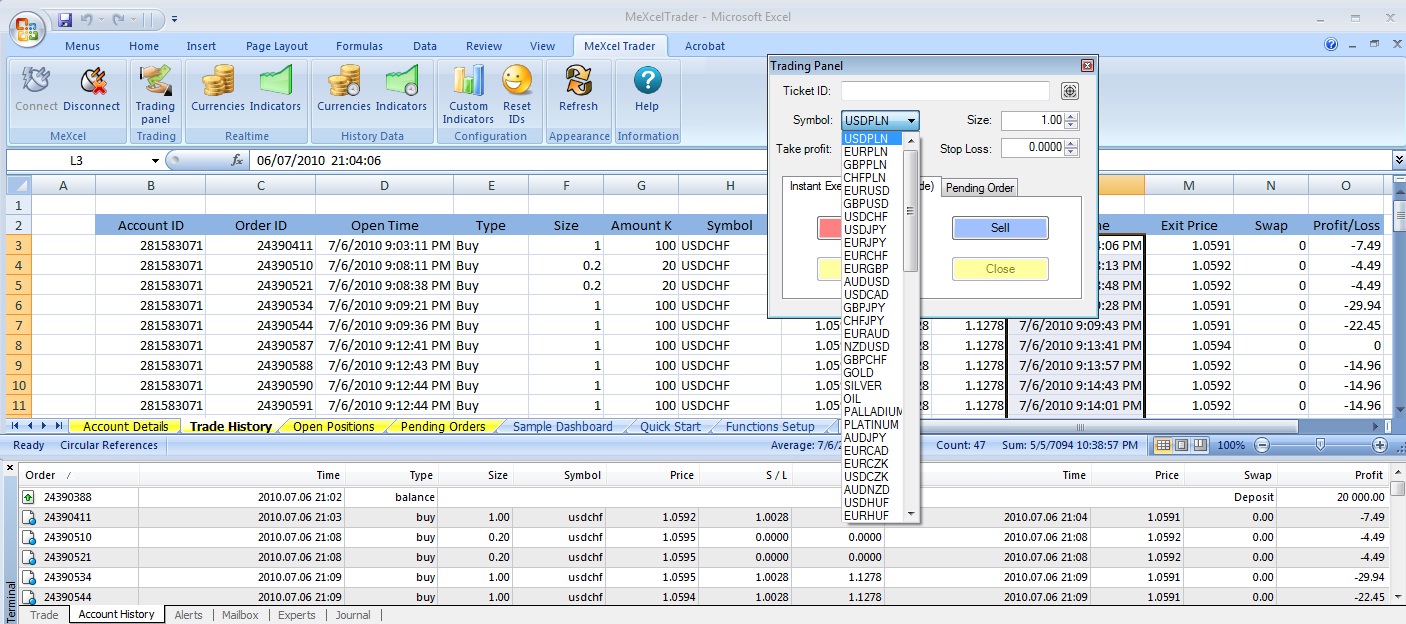The image size is (1406, 624).
Task: Open the Undo history dropdown arrow
Action: [102, 19]
